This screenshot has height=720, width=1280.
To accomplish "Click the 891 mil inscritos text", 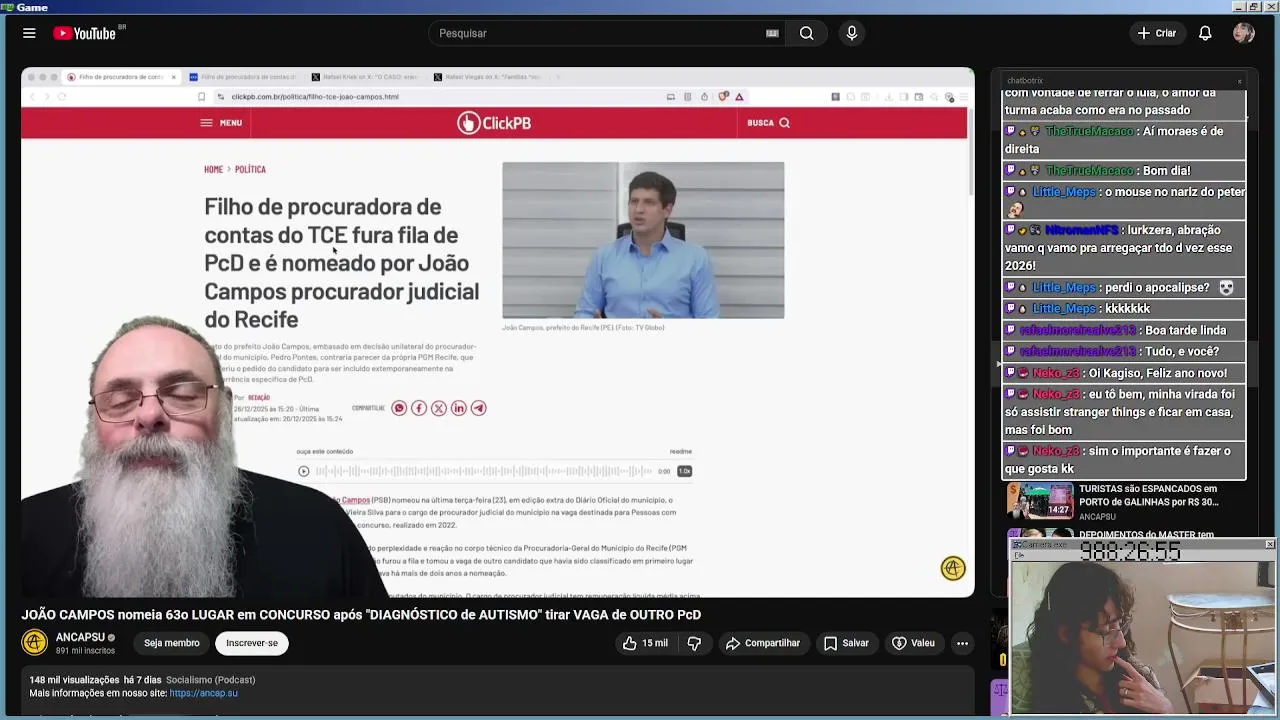I will [x=85, y=651].
